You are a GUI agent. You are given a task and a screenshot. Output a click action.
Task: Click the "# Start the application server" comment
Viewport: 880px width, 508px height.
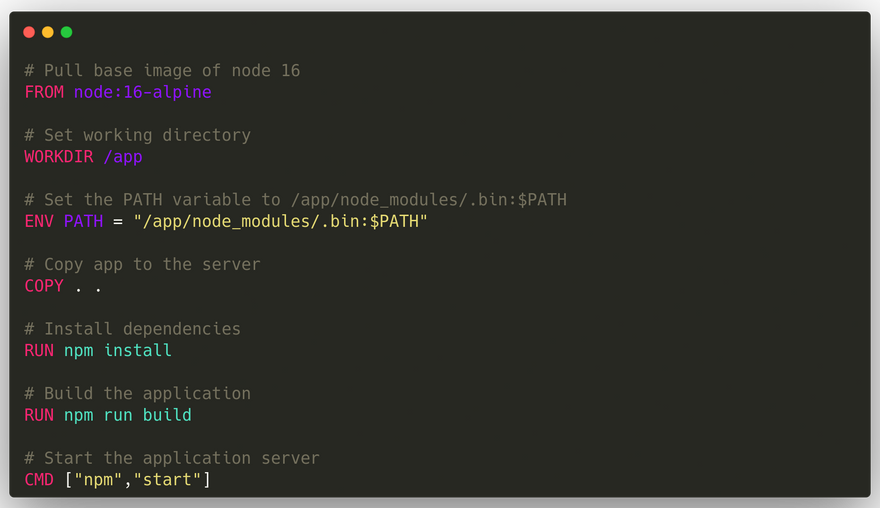click(172, 458)
